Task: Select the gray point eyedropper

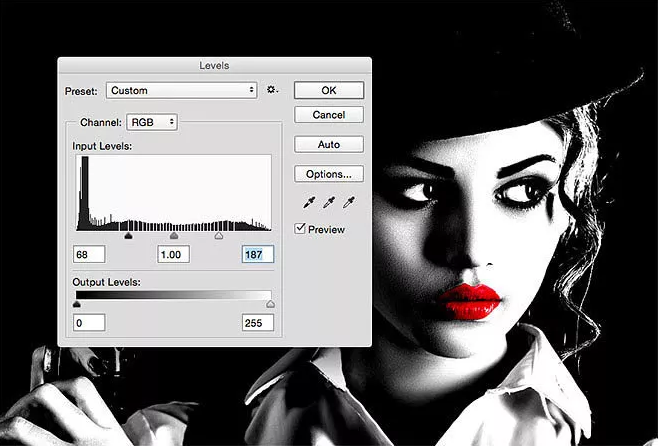Action: pos(328,203)
